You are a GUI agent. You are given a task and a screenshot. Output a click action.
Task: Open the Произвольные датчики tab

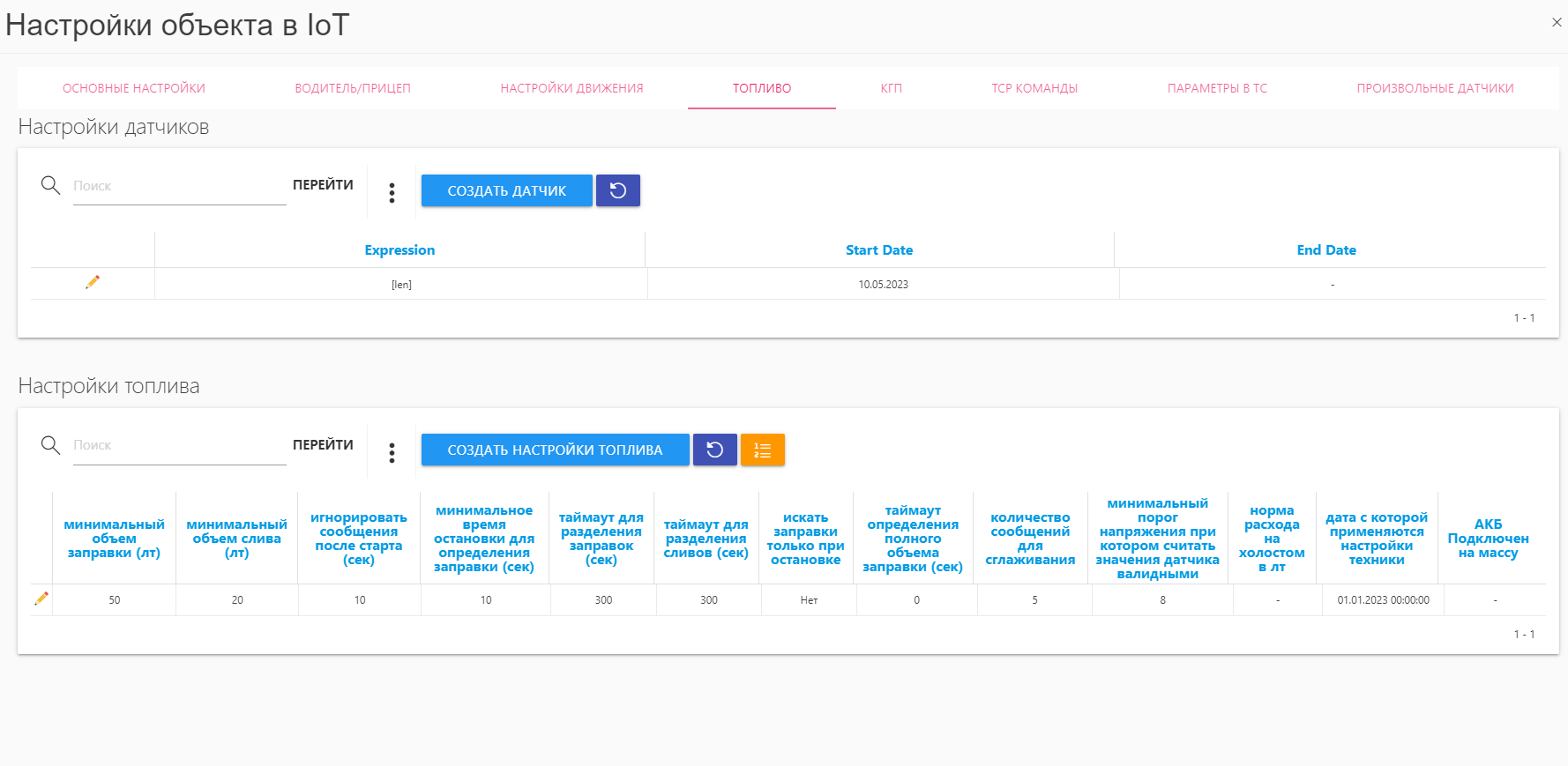point(1435,88)
